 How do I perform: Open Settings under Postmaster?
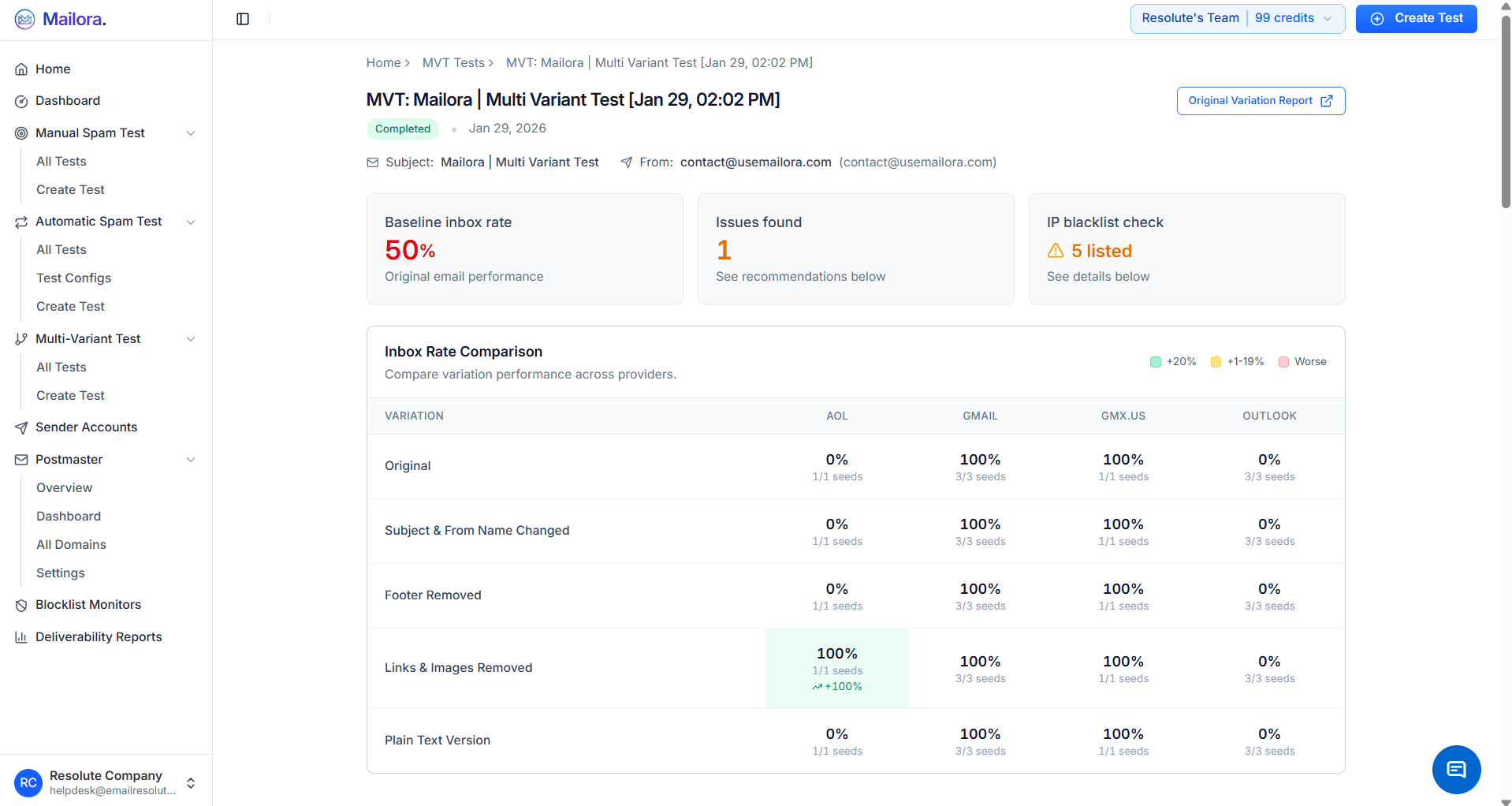tap(60, 573)
